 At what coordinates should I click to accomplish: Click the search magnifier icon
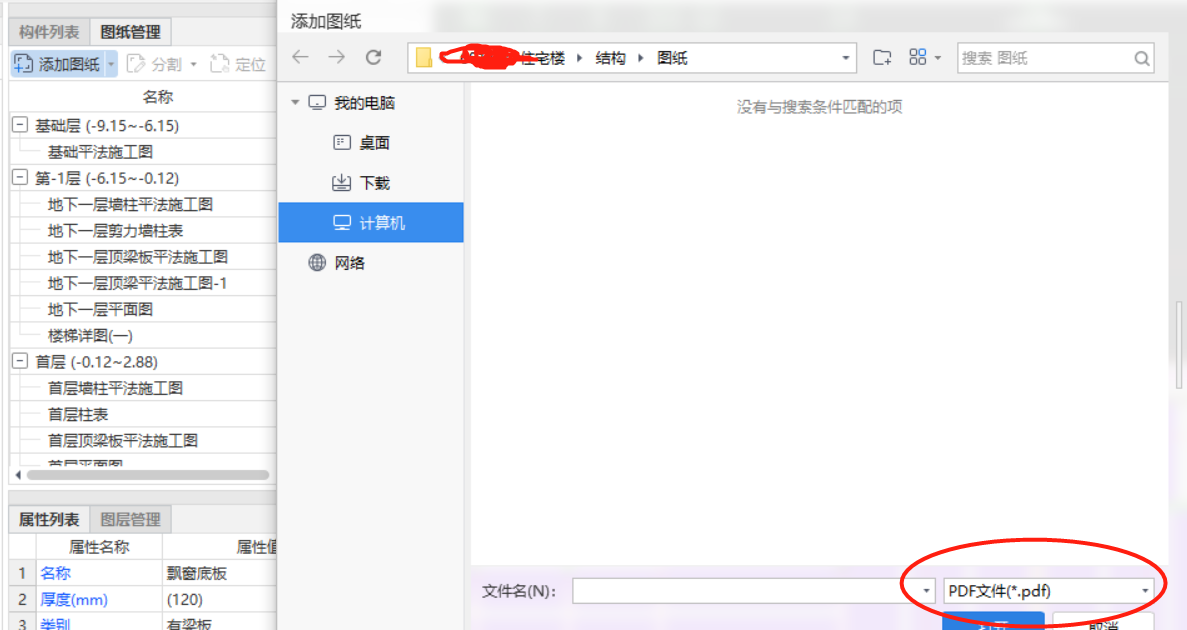[x=1142, y=58]
